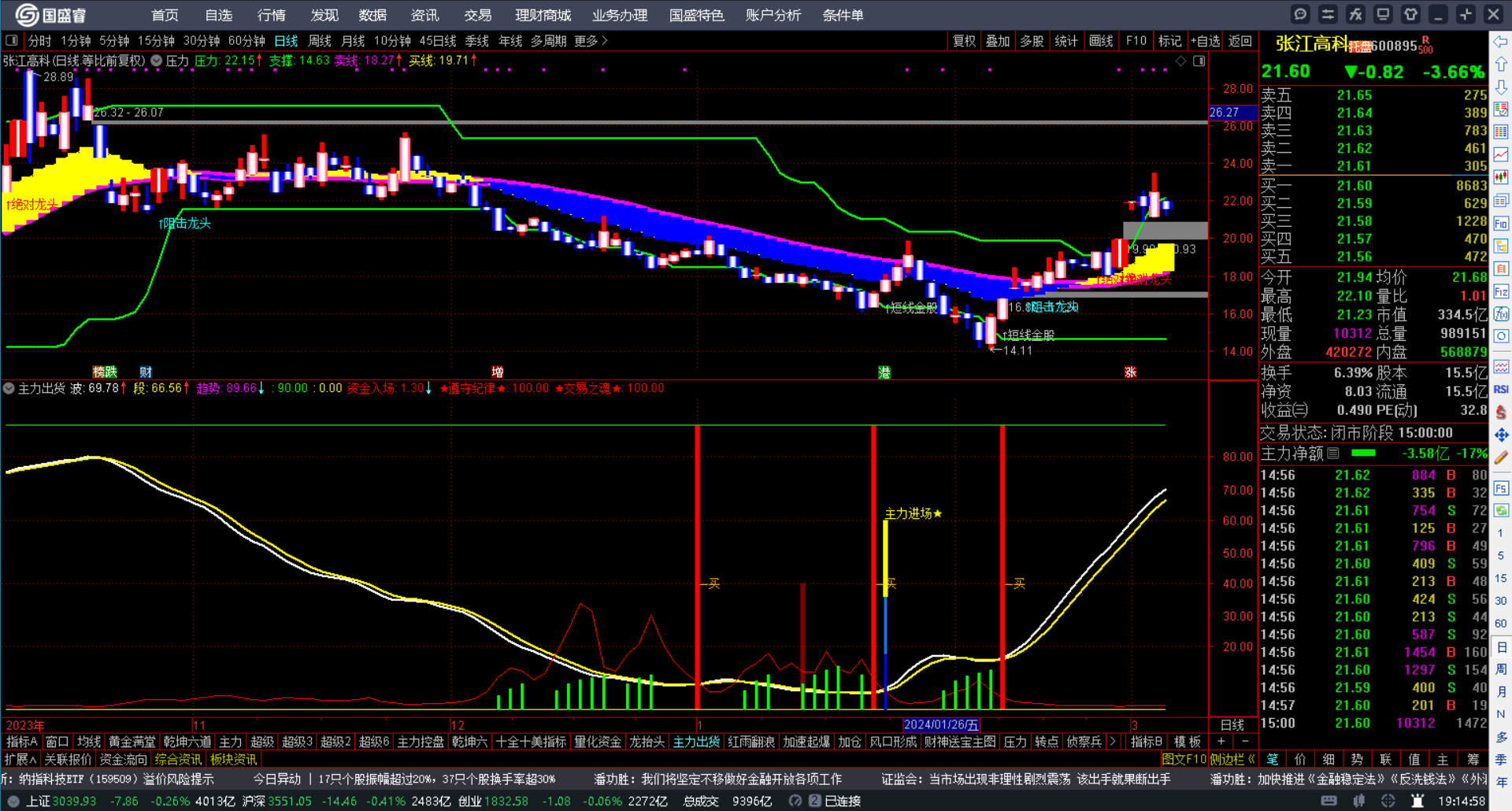Open the F10 icon in right sidebar
Viewport: 1512px width, 811px height.
coord(1501,224)
